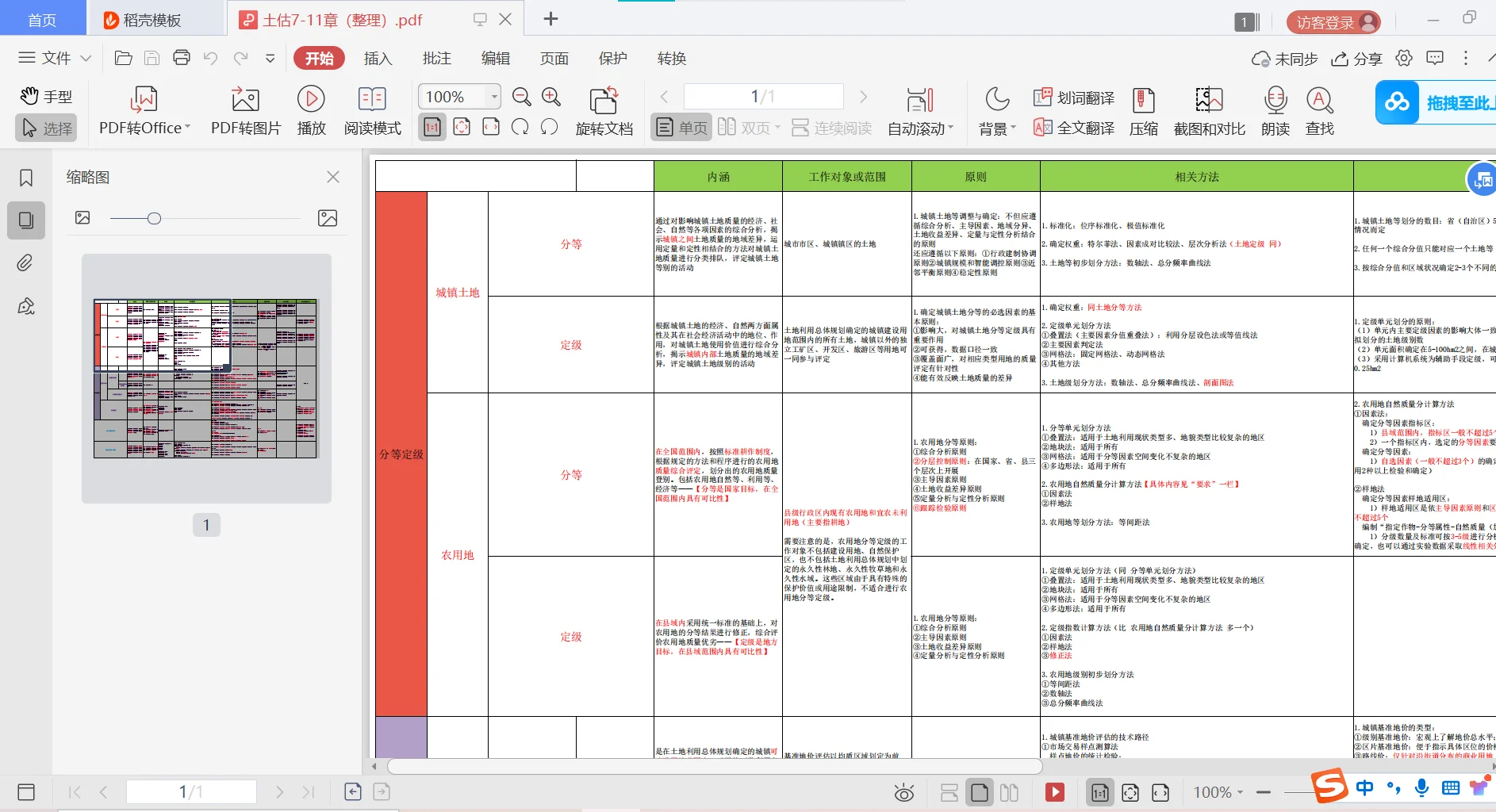Click the 转换 ribbon tab
Screen dimensions: 1496x812
point(671,58)
